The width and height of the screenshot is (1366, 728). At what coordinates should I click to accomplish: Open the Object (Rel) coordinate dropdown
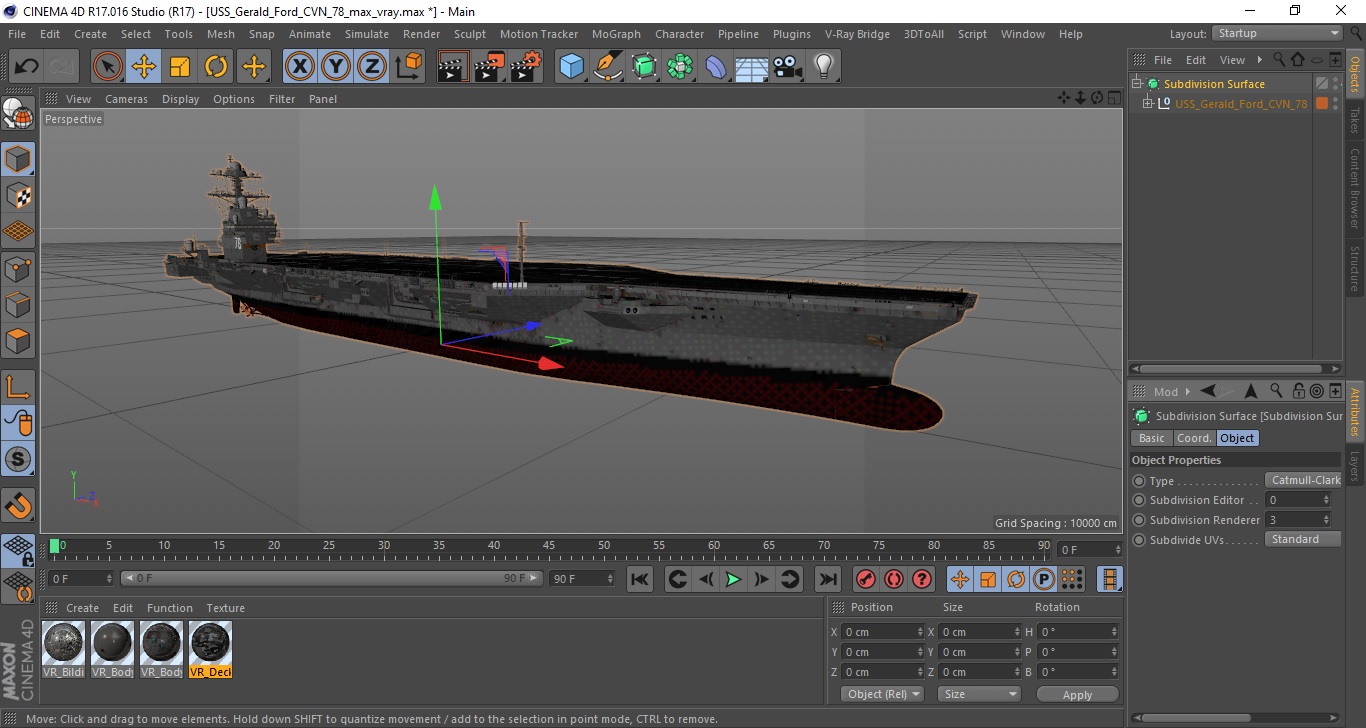882,694
